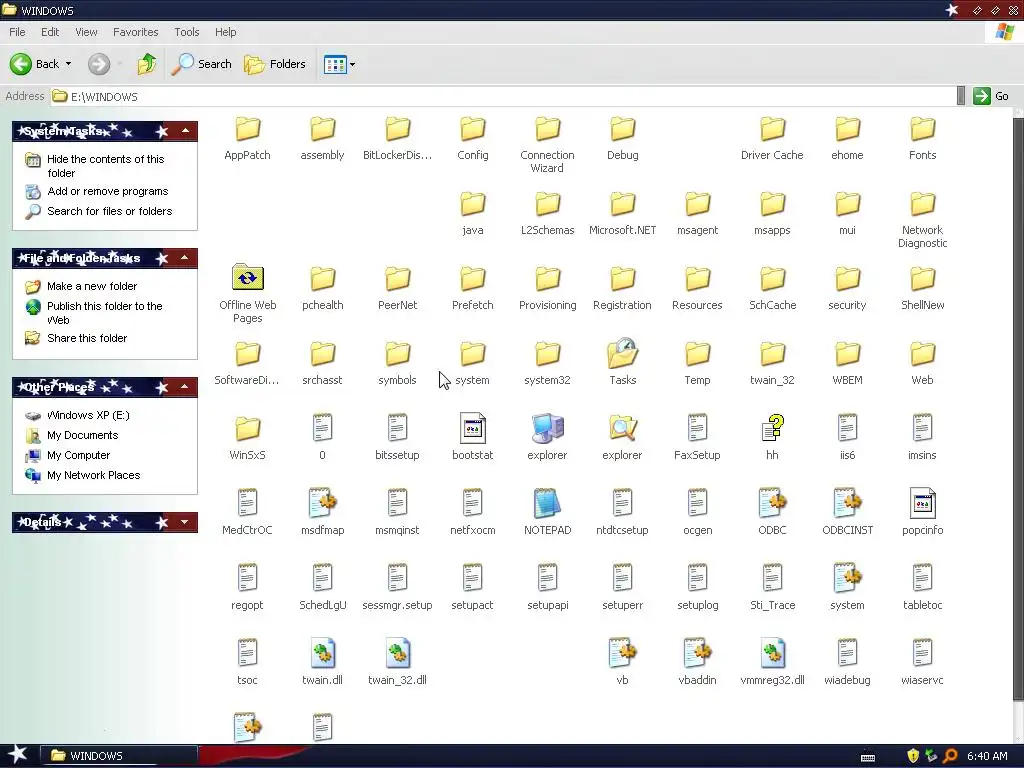
Task: Select the ODBCINST settings file icon
Action: tap(847, 504)
